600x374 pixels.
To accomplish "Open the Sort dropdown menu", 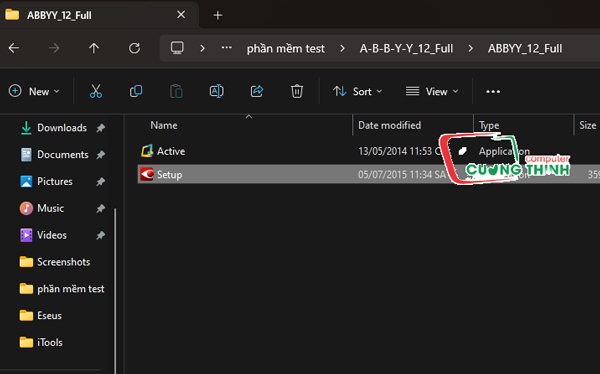I will click(x=357, y=91).
